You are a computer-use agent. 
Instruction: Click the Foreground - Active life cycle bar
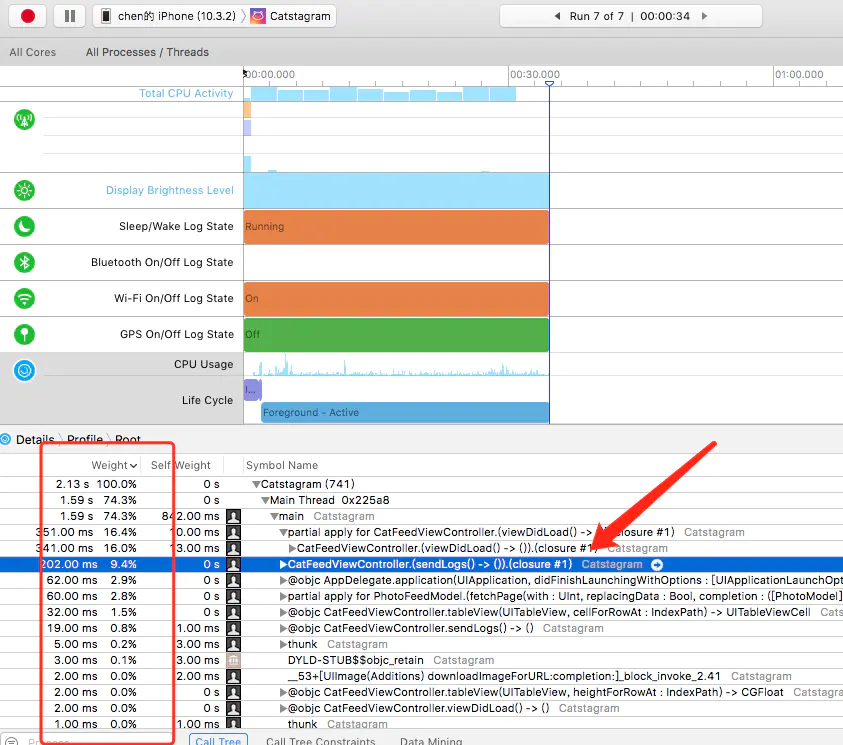(405, 412)
